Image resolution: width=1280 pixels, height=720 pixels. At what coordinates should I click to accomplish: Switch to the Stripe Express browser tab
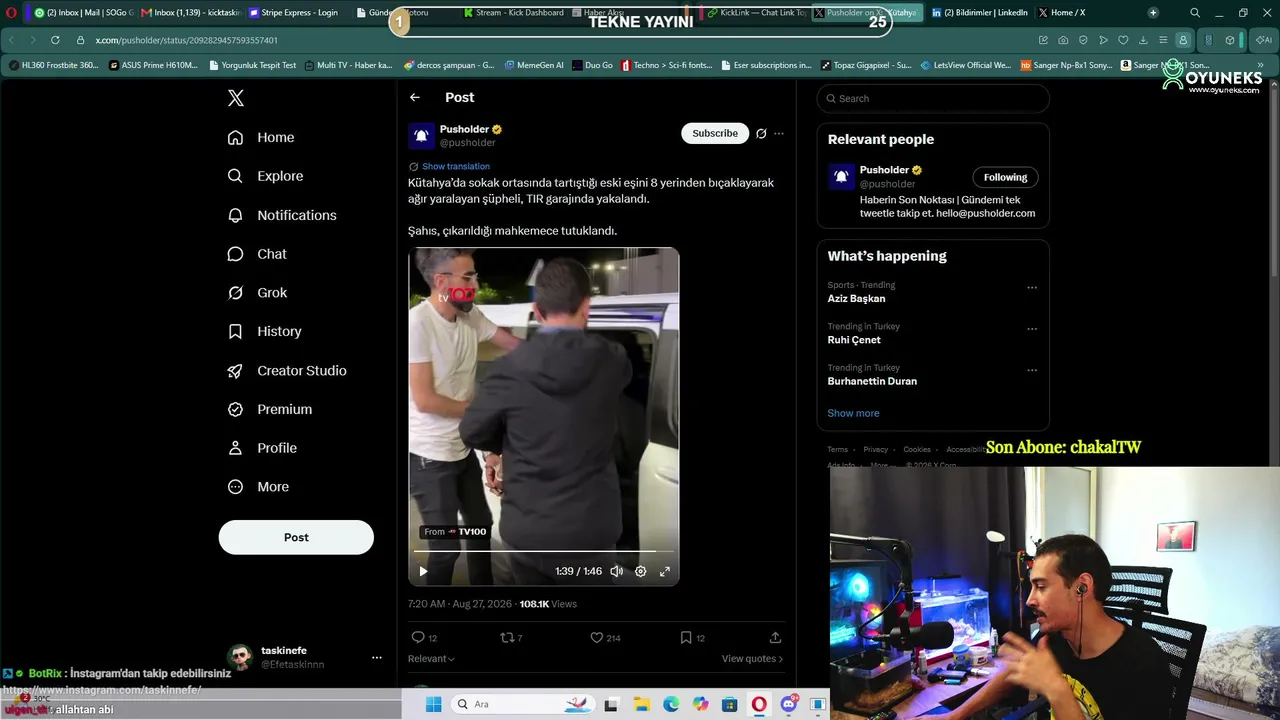pyautogui.click(x=294, y=13)
